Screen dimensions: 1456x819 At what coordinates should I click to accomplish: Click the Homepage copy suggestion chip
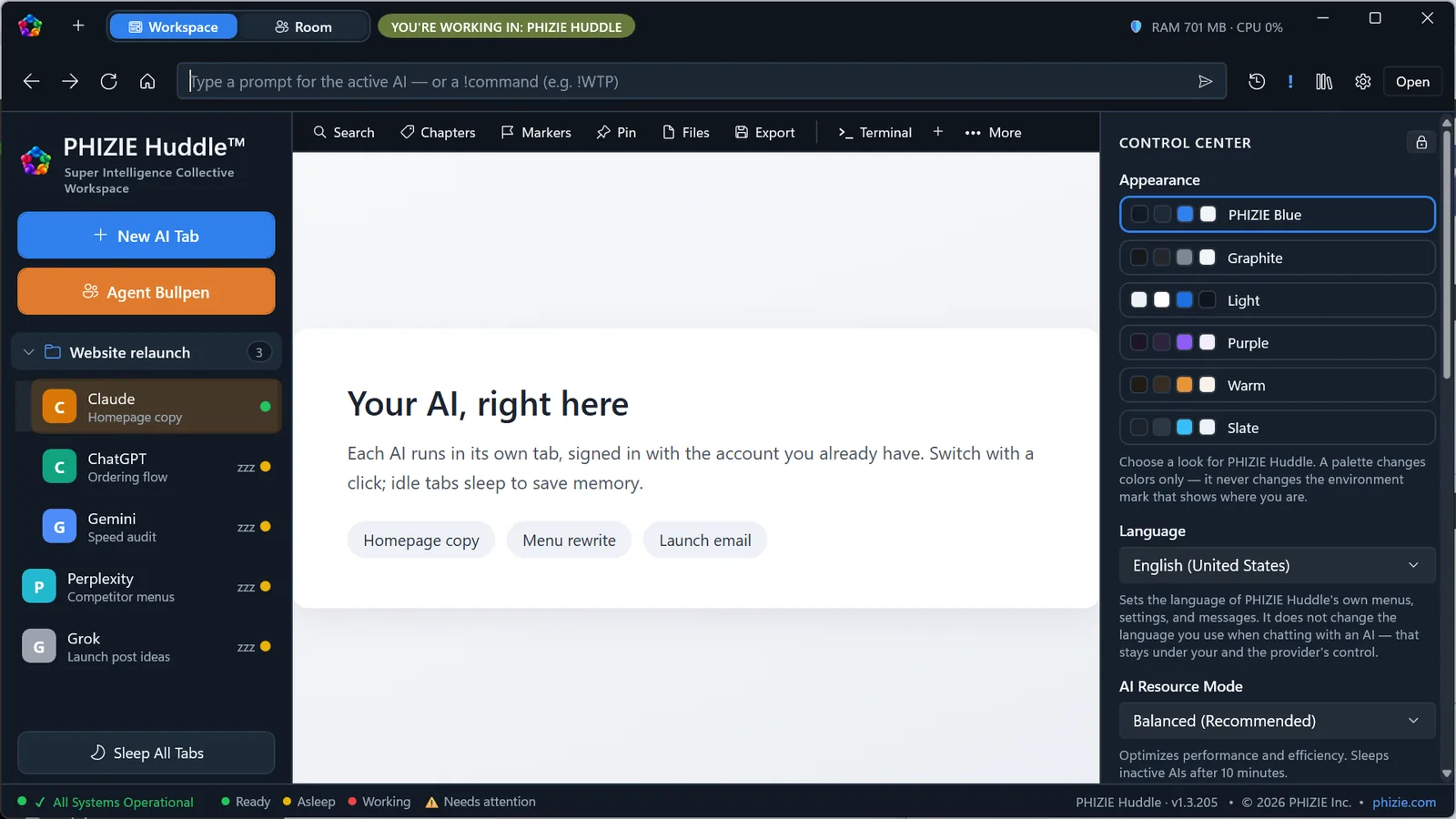pyautogui.click(x=420, y=540)
